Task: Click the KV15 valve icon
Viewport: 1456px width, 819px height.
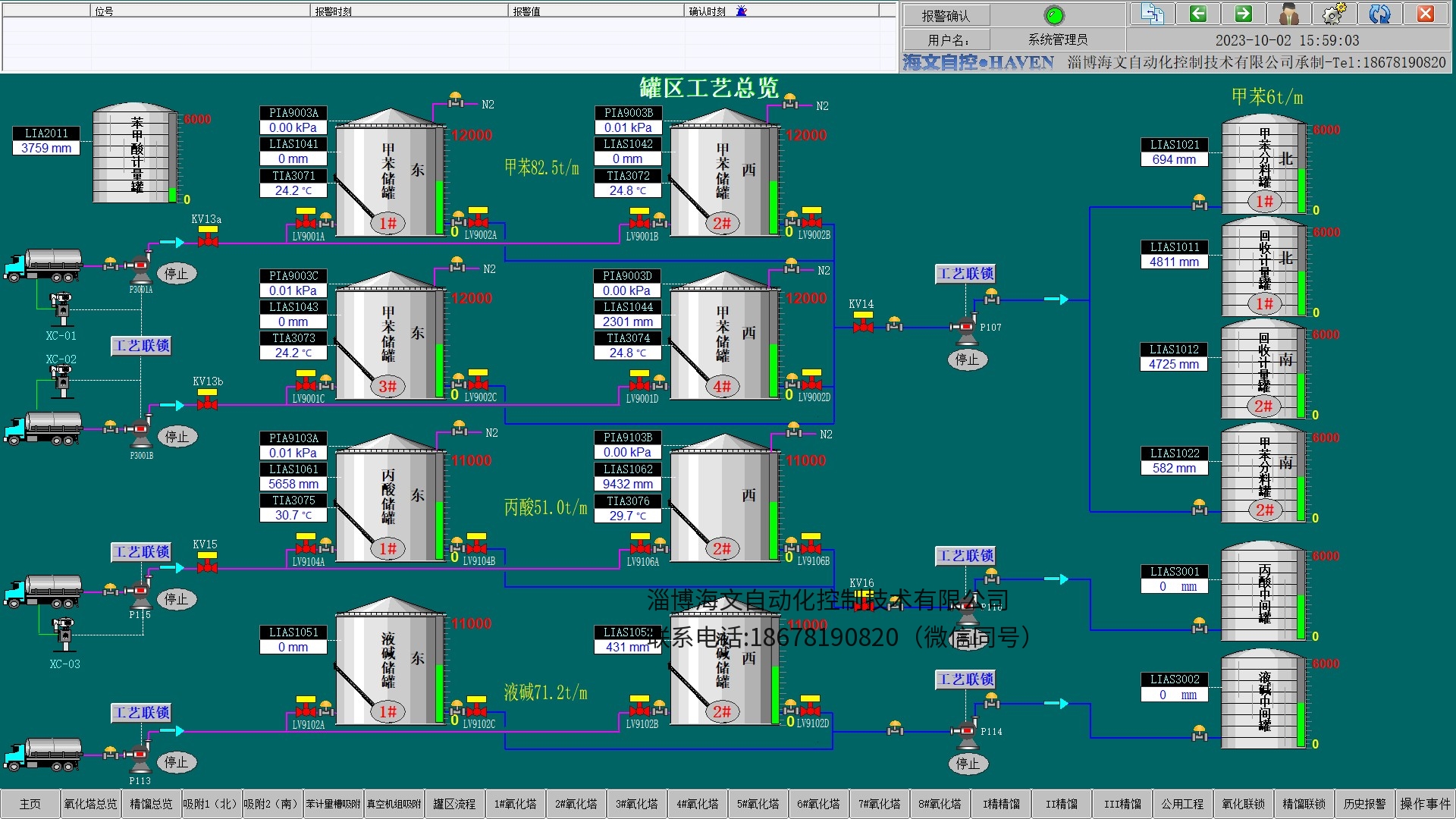Action: 207,563
